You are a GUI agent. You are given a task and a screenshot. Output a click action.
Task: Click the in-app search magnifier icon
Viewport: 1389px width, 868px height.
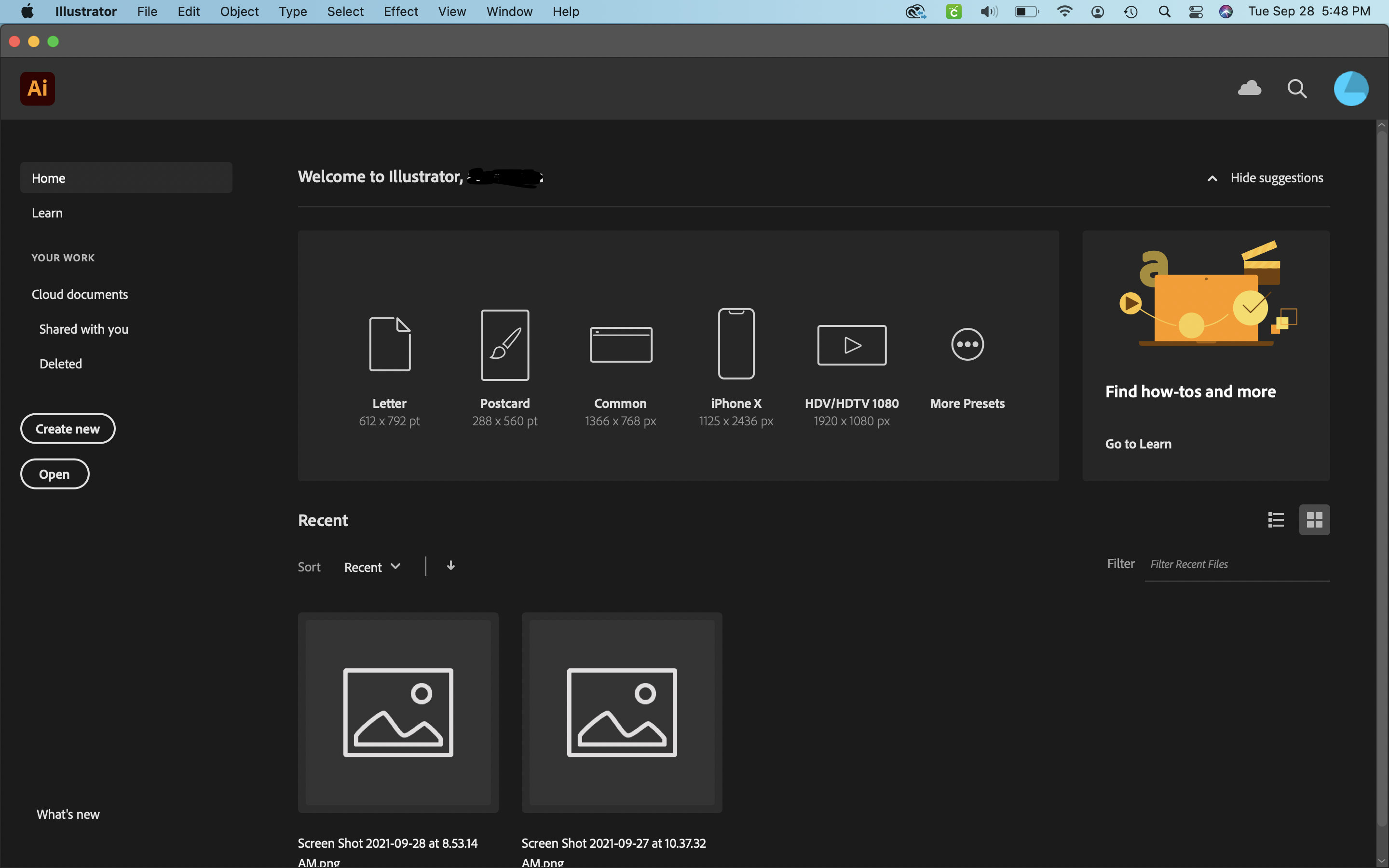click(x=1296, y=88)
